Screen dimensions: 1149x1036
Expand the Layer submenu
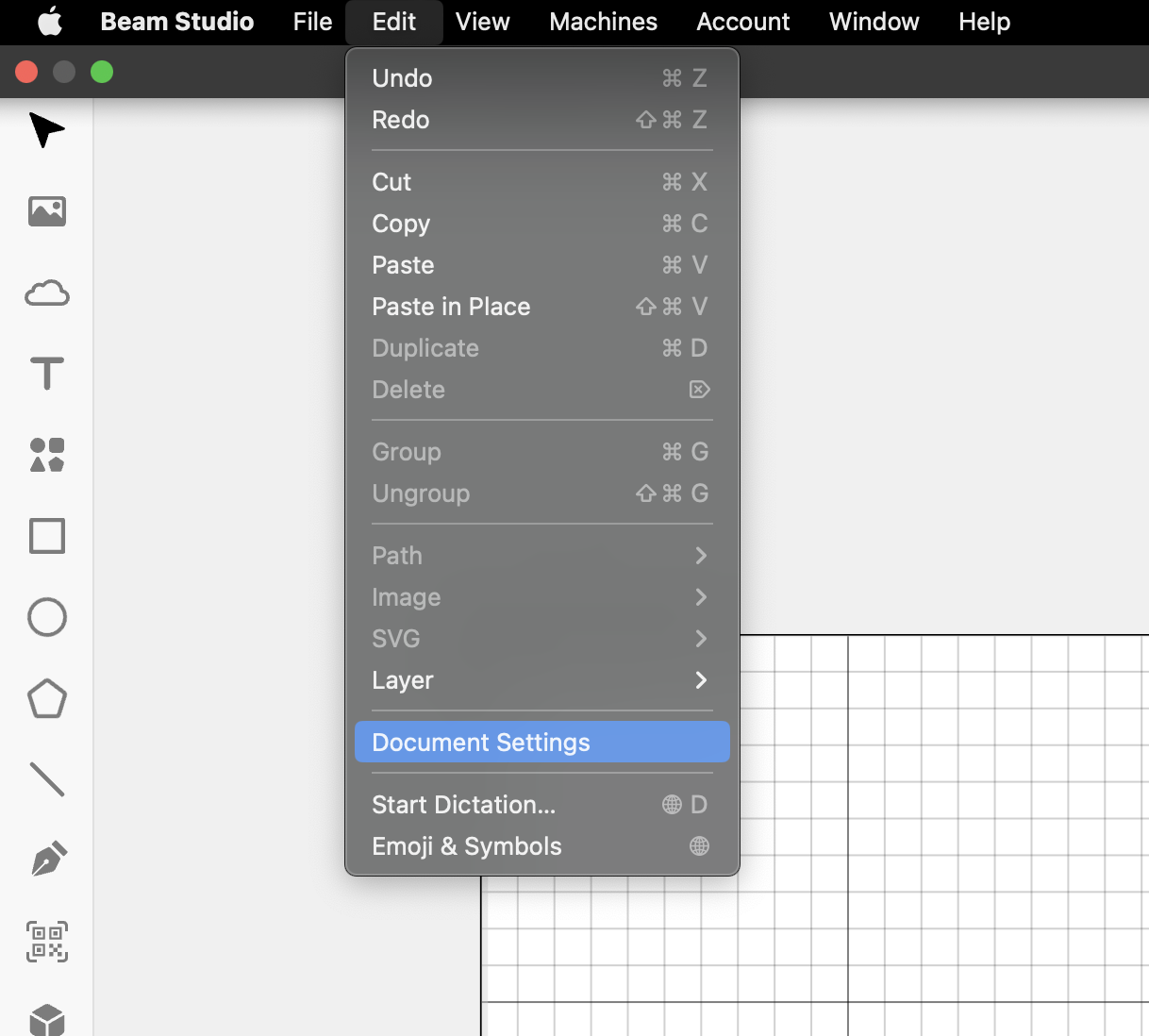click(x=542, y=680)
